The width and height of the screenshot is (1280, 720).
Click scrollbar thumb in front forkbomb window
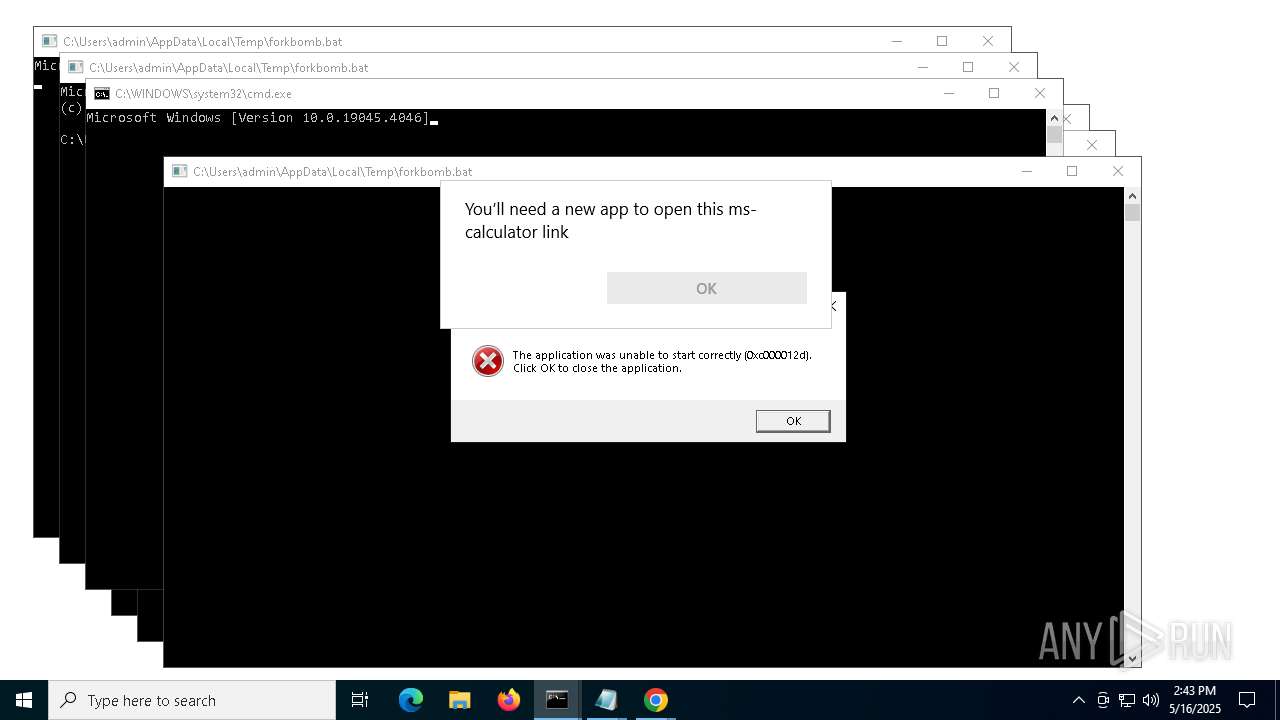coord(1132,212)
